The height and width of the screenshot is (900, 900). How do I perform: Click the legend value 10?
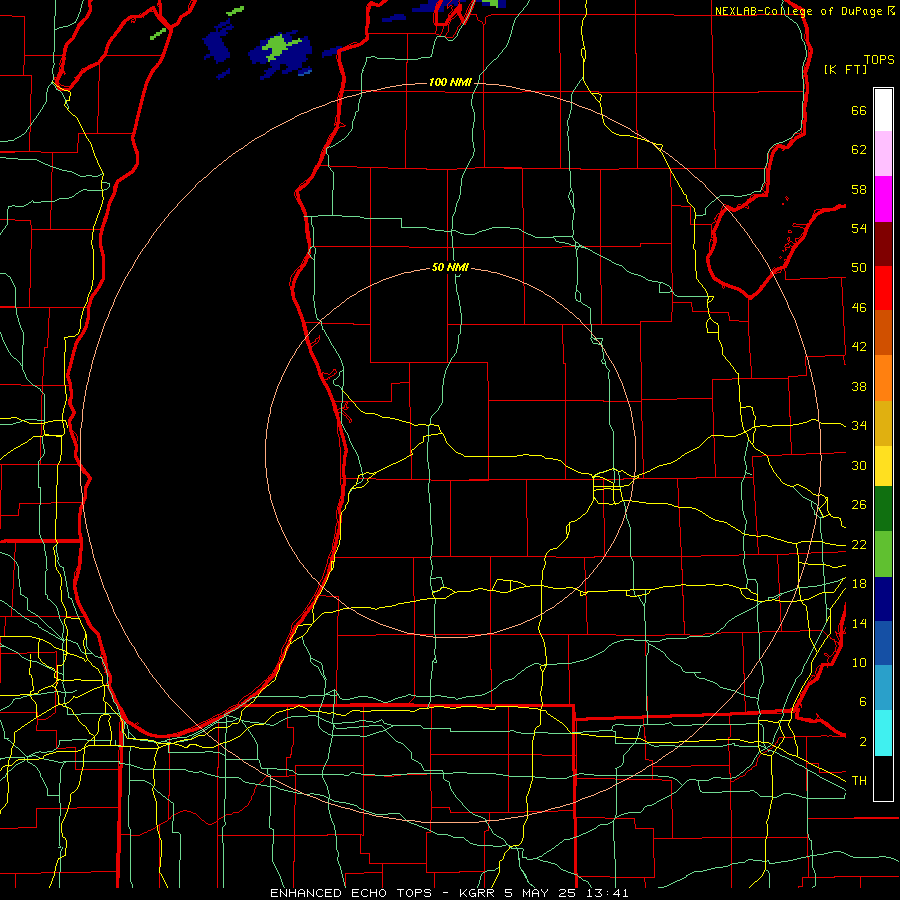click(x=859, y=663)
